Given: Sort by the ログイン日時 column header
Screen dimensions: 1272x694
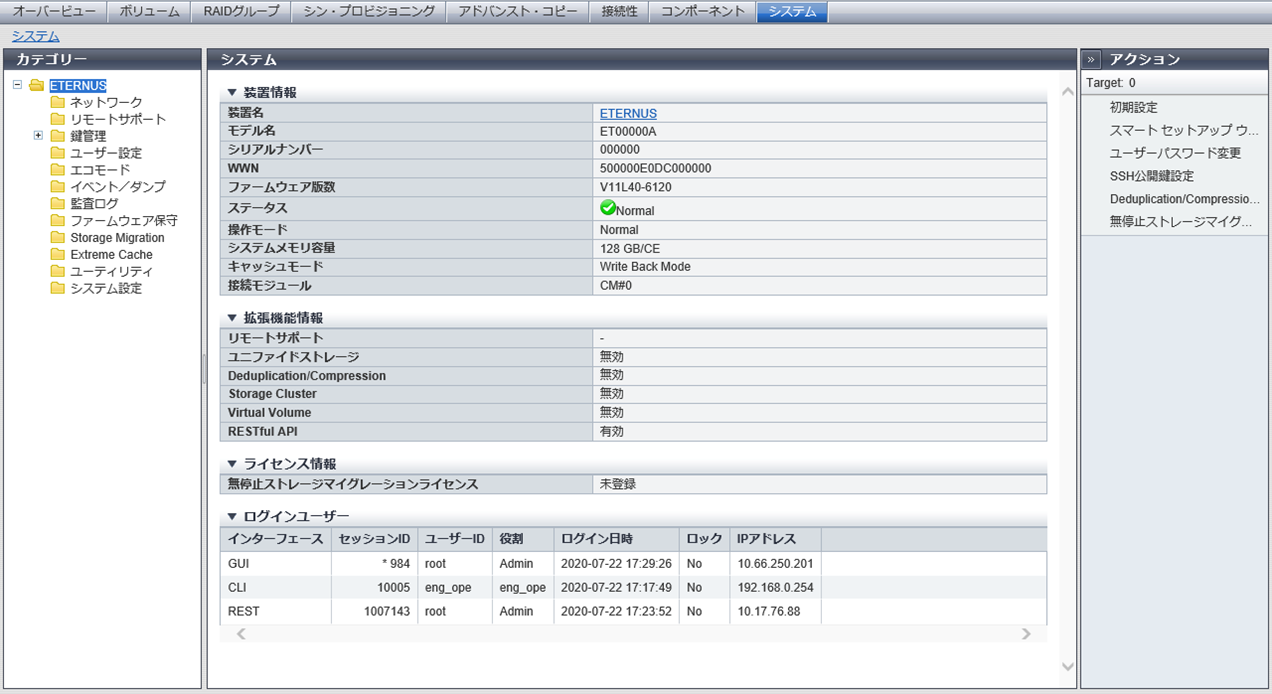Looking at the screenshot, I should click(x=597, y=539).
